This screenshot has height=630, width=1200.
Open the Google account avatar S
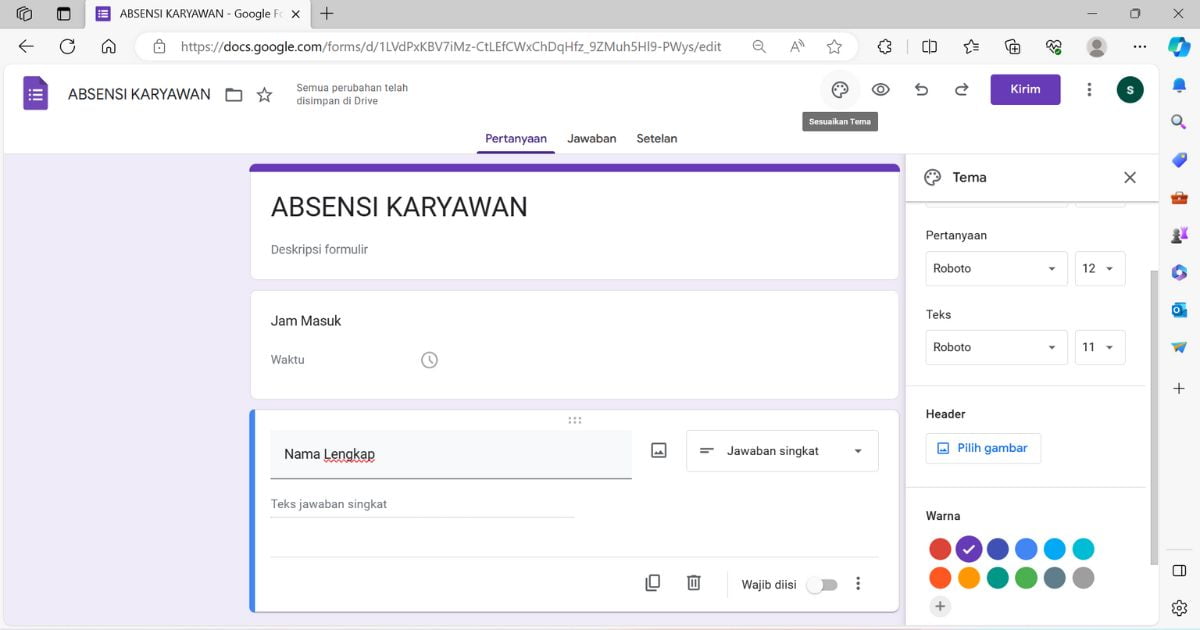click(1130, 89)
